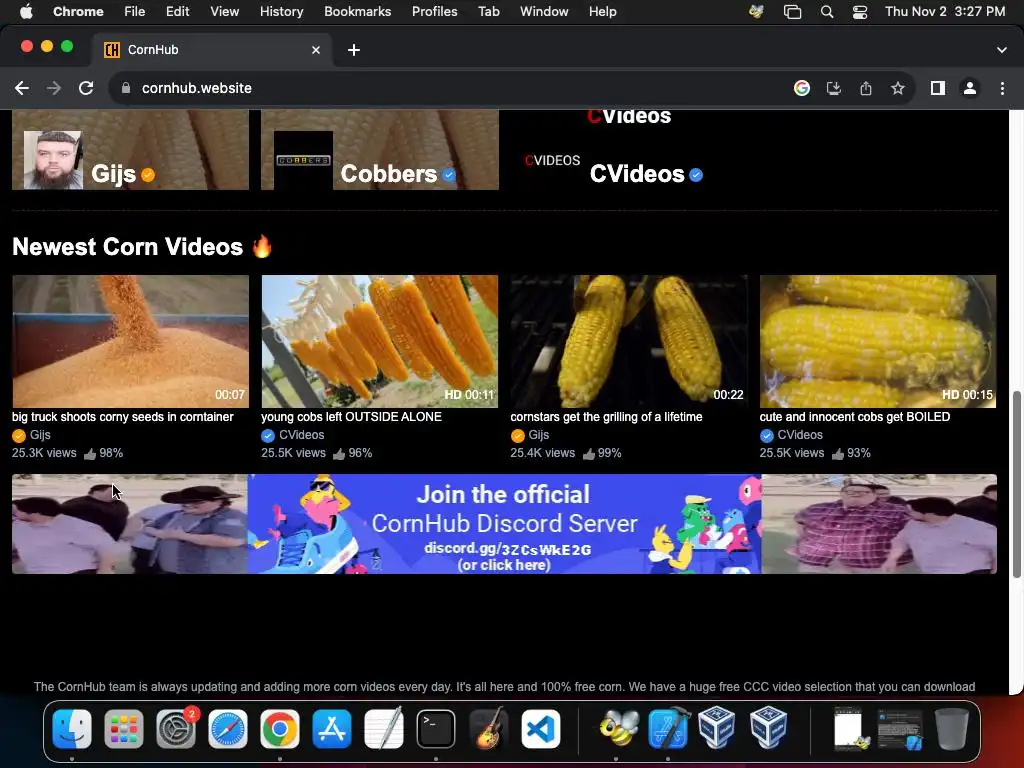Open the Help menu
This screenshot has height=768, width=1024.
tap(602, 12)
